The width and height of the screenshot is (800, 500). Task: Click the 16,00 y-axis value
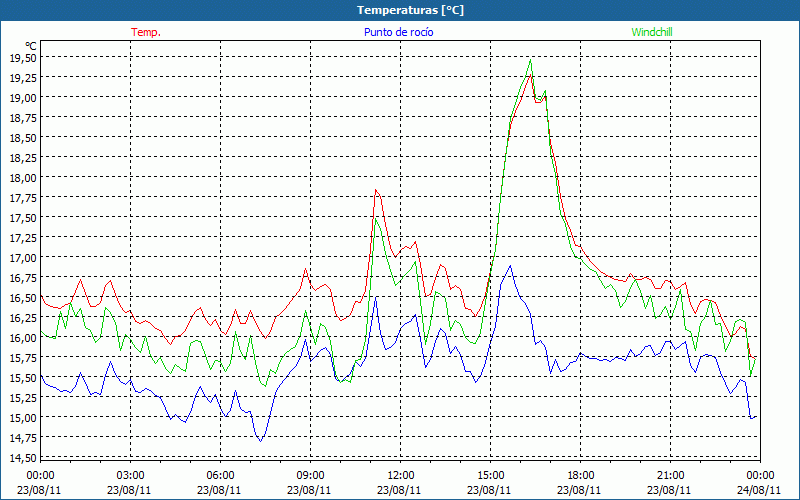click(23, 338)
